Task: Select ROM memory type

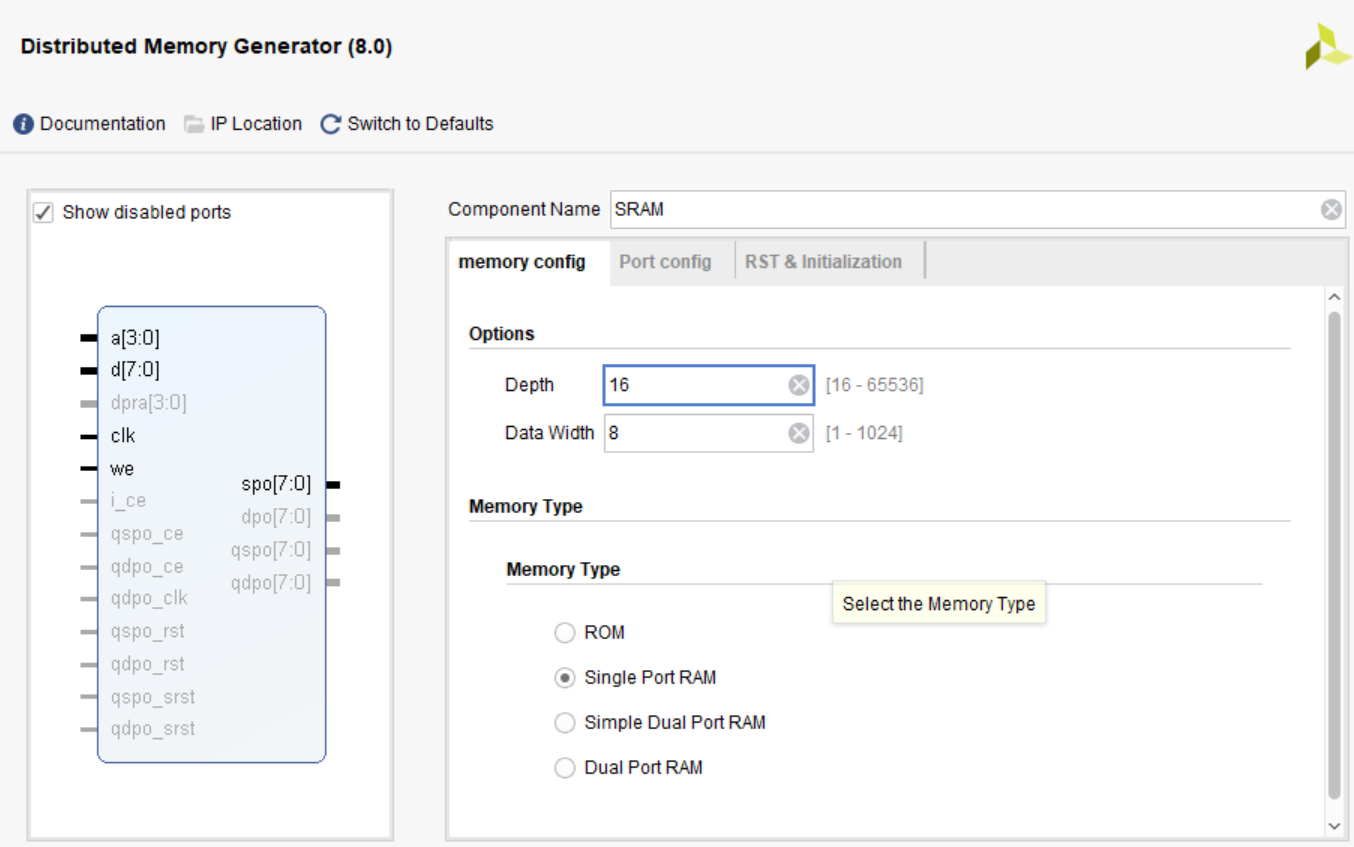Action: pos(565,633)
